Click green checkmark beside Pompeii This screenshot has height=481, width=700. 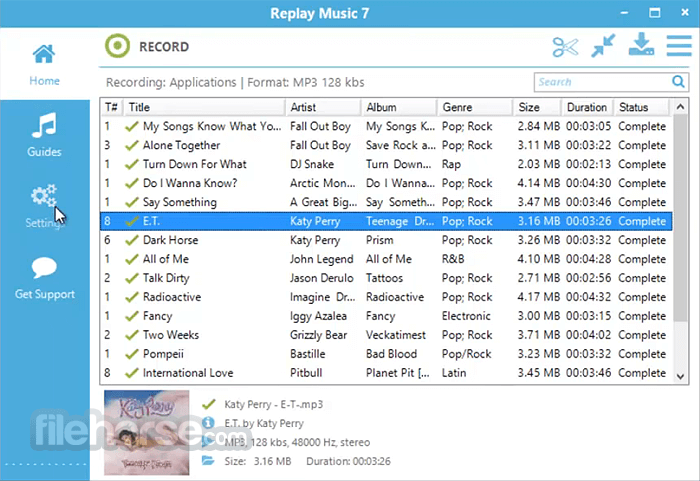point(132,354)
